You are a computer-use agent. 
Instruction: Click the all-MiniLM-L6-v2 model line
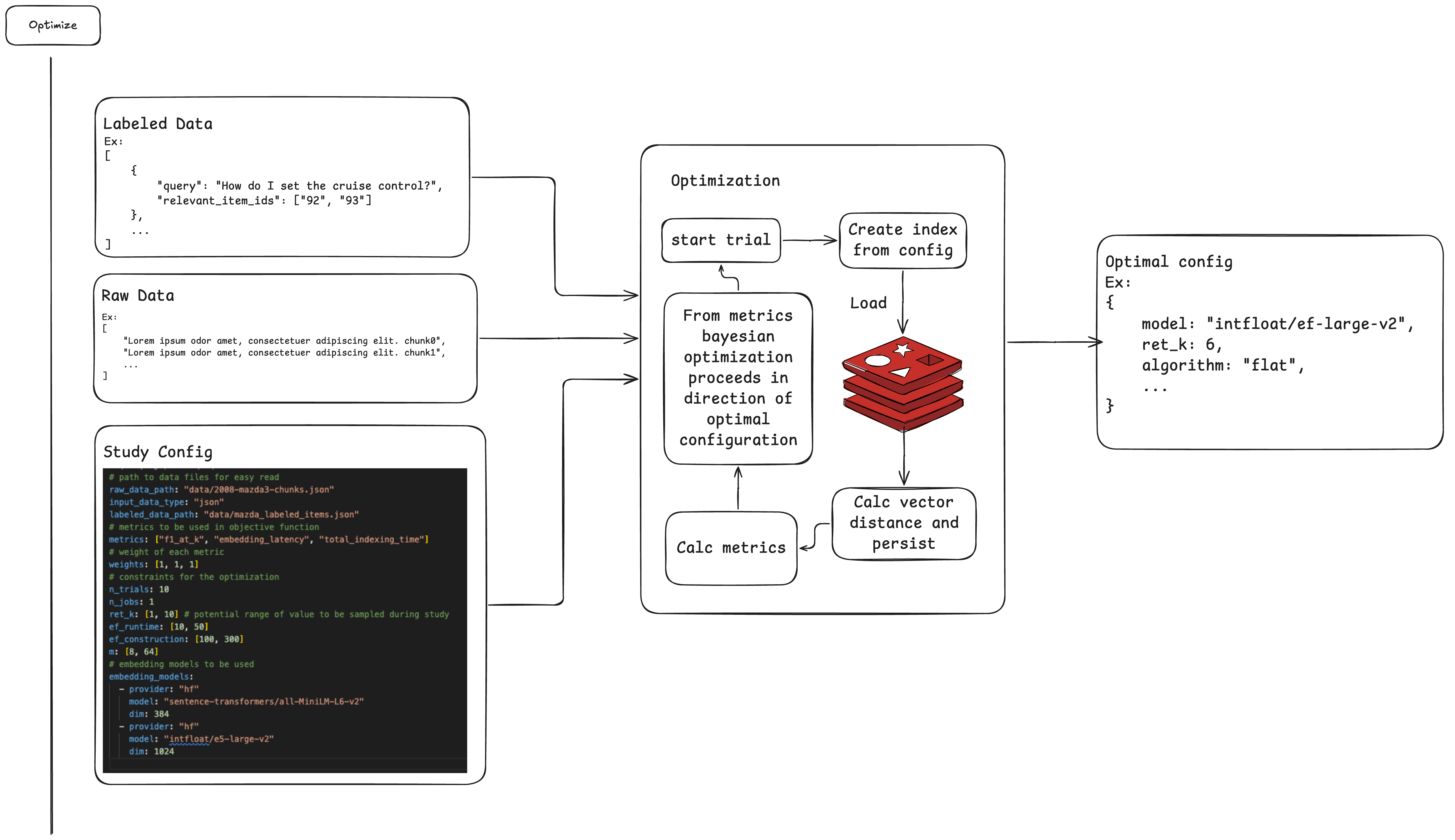pyautogui.click(x=246, y=702)
